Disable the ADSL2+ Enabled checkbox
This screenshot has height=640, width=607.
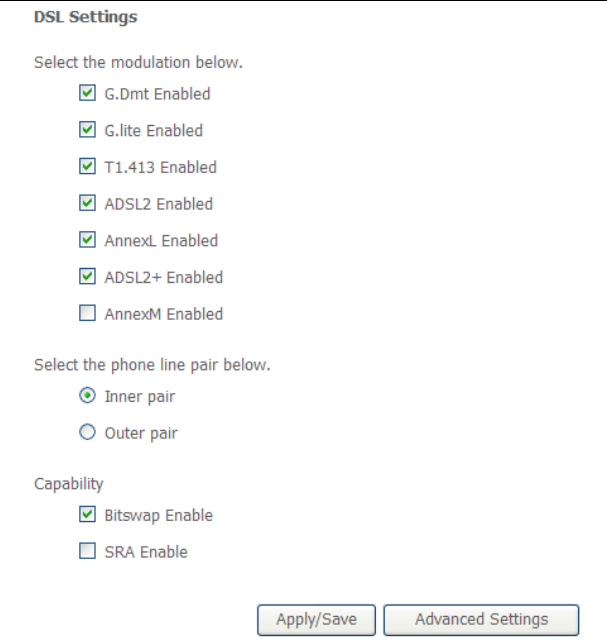coord(87,277)
